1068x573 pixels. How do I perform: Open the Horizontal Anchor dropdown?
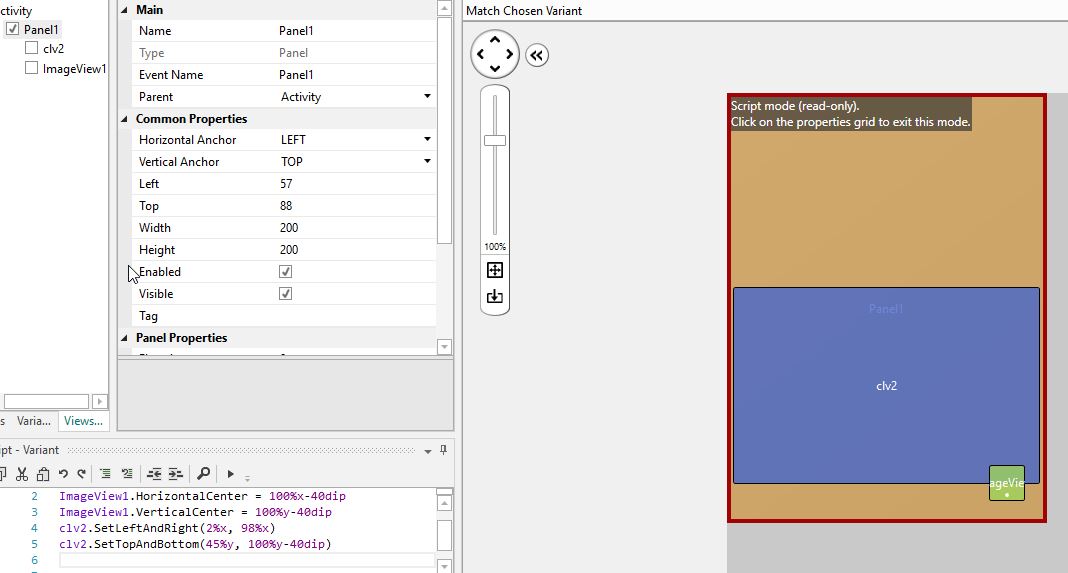pos(427,139)
